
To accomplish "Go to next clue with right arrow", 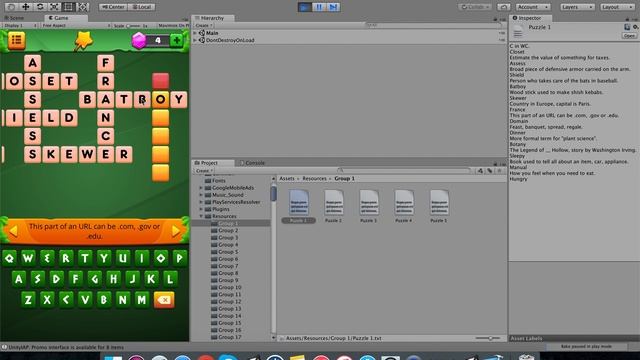I will pyautogui.click(x=176, y=231).
